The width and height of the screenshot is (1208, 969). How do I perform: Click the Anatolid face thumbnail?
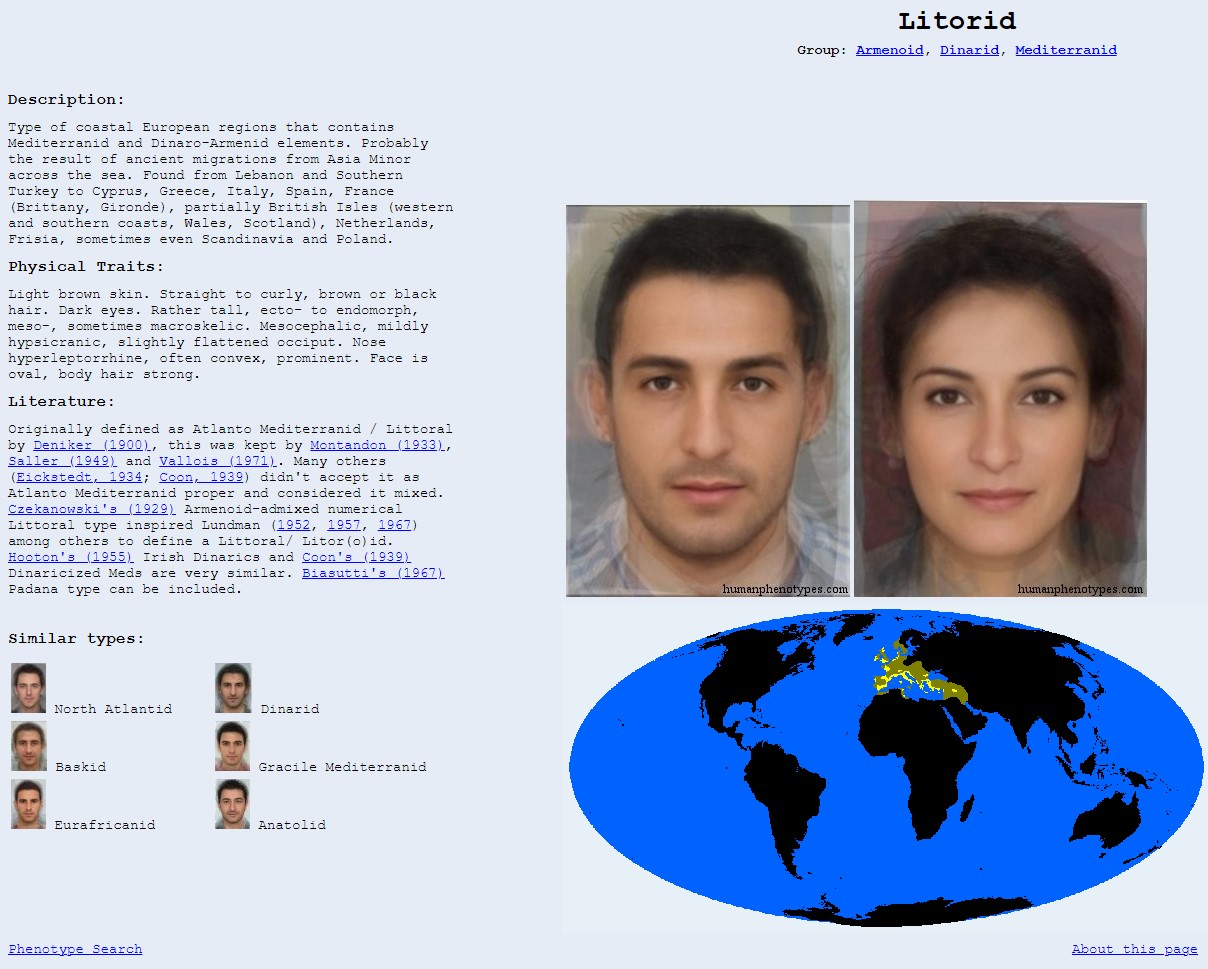click(x=232, y=804)
